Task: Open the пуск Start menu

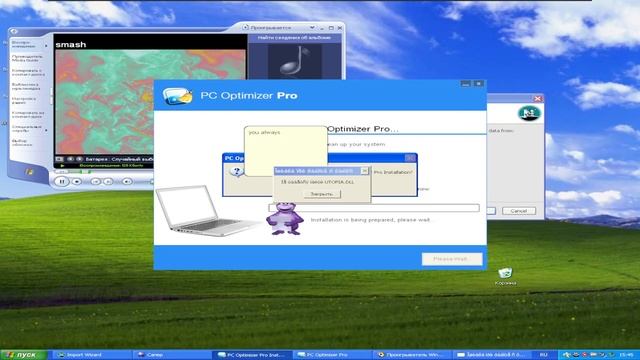Action: [24, 355]
